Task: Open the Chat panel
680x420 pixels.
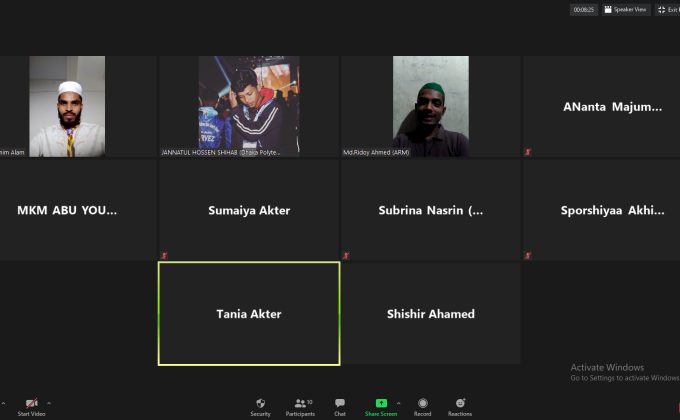Action: [x=340, y=407]
